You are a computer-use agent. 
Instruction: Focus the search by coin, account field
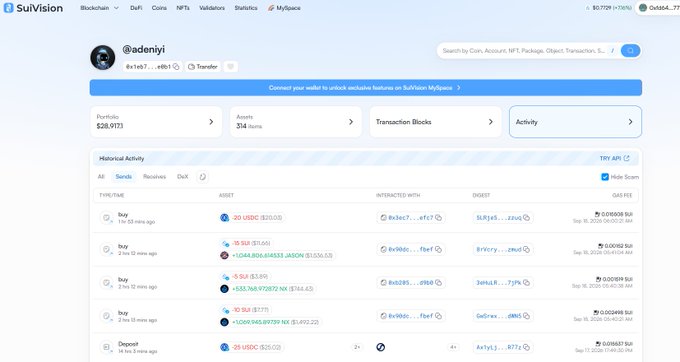(523, 51)
